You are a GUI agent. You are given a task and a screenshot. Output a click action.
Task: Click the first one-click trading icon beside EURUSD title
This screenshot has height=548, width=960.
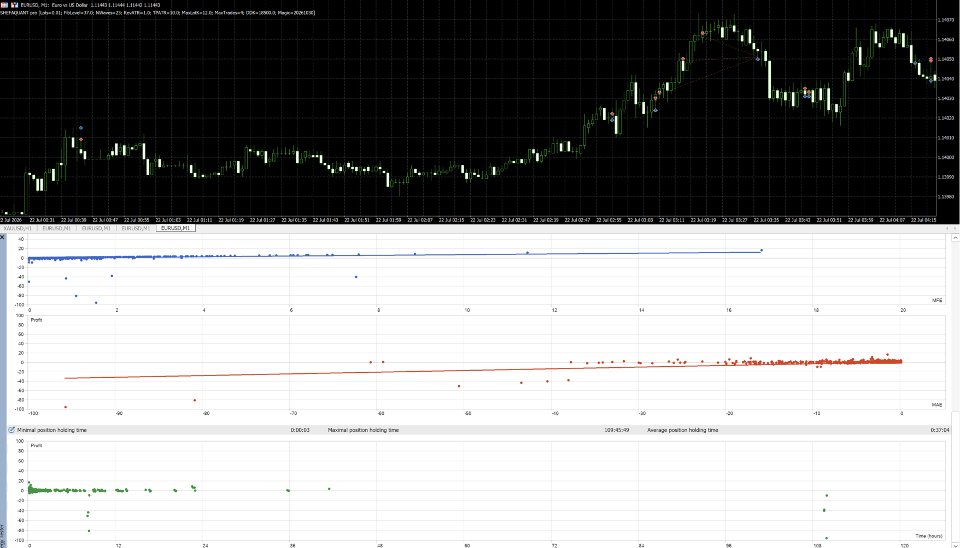point(4,4)
